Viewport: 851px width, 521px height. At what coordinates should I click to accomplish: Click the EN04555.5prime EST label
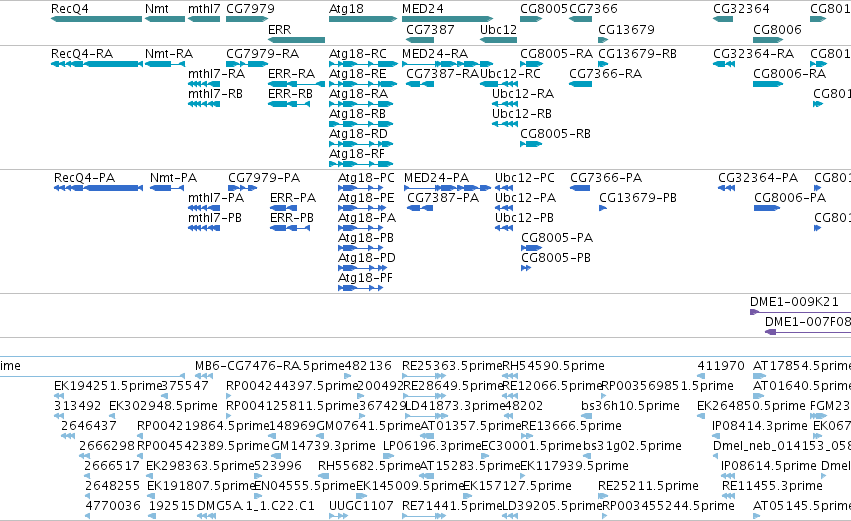[304, 487]
